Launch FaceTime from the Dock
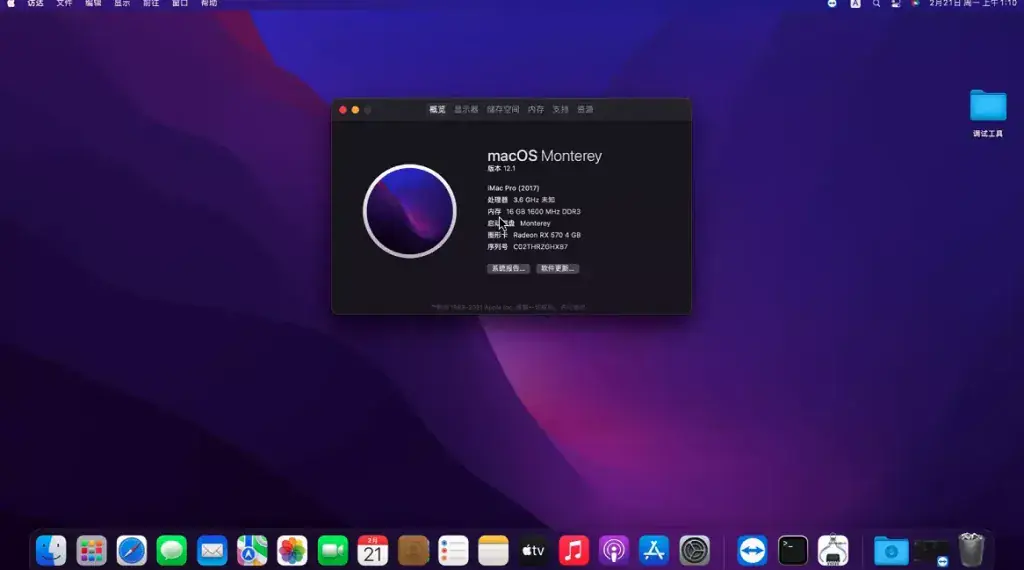1024x570 pixels. point(332,550)
